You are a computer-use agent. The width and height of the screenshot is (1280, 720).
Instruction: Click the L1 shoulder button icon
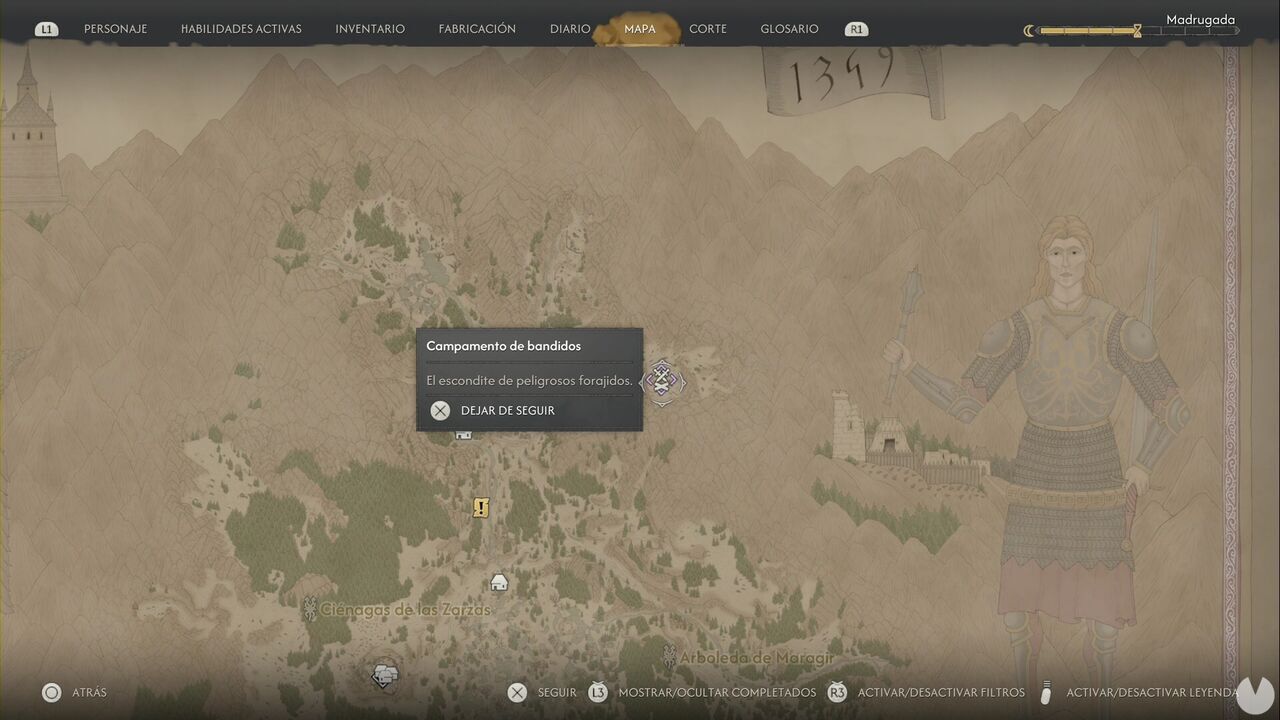click(46, 29)
